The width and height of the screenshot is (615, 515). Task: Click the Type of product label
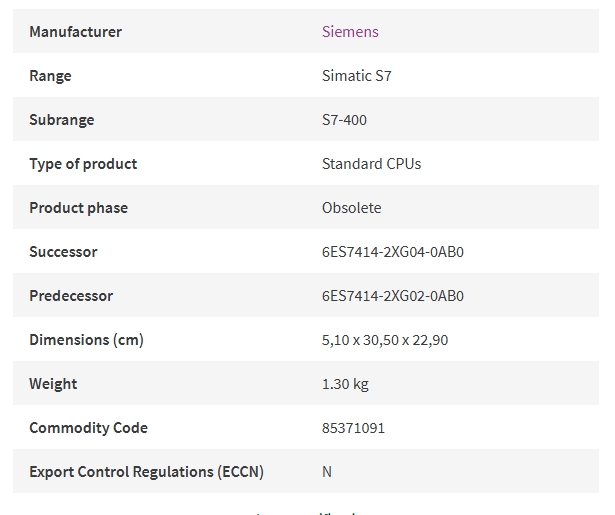[x=83, y=164]
